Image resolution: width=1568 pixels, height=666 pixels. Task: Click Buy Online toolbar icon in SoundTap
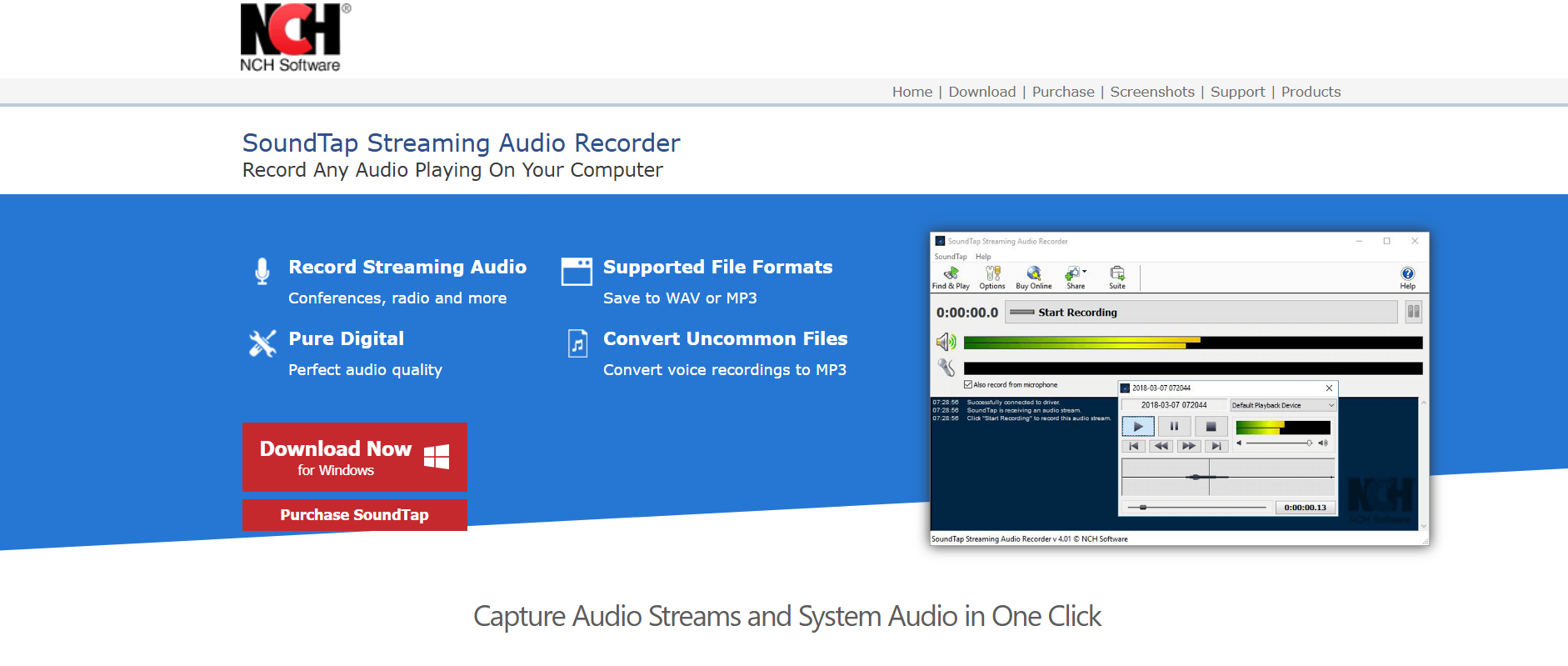pyautogui.click(x=1034, y=278)
